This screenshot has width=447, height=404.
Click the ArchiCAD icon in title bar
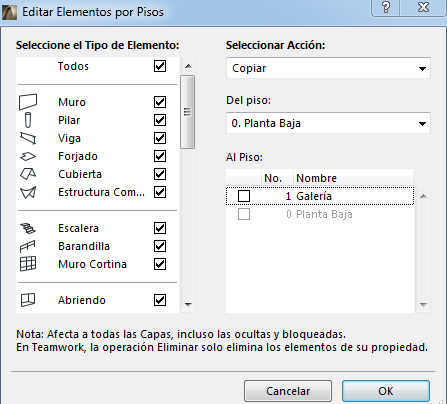point(9,12)
